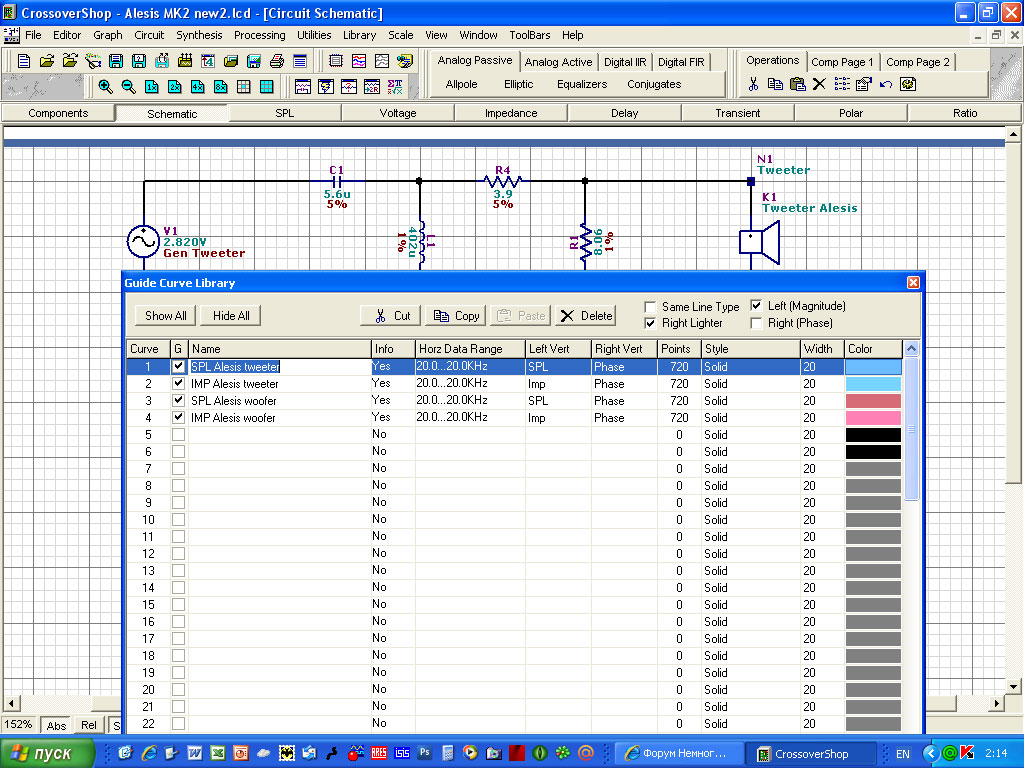1024x768 pixels.
Task: Open Word from taskbar quick launch
Action: [195, 753]
